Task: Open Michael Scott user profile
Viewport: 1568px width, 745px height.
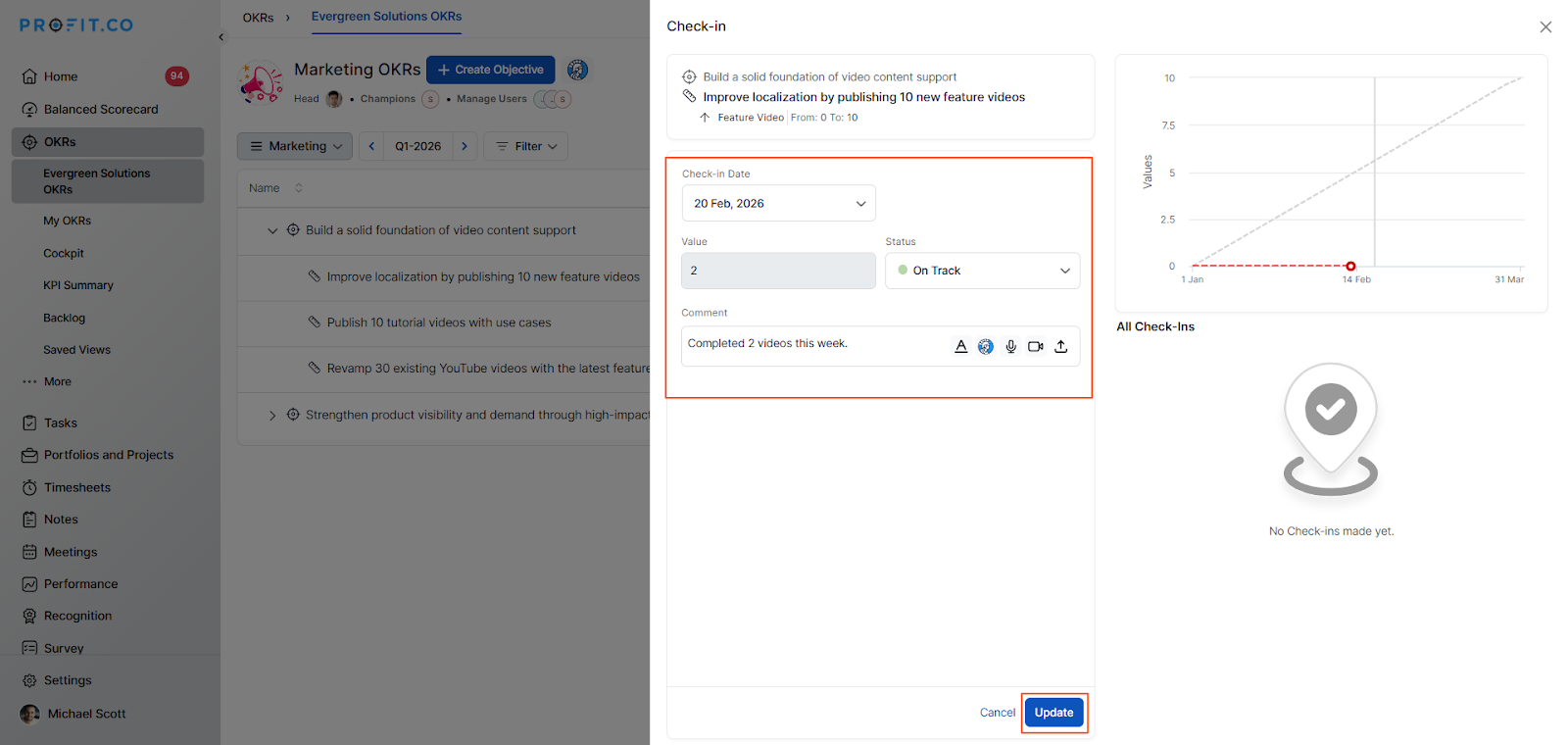Action: 73,714
